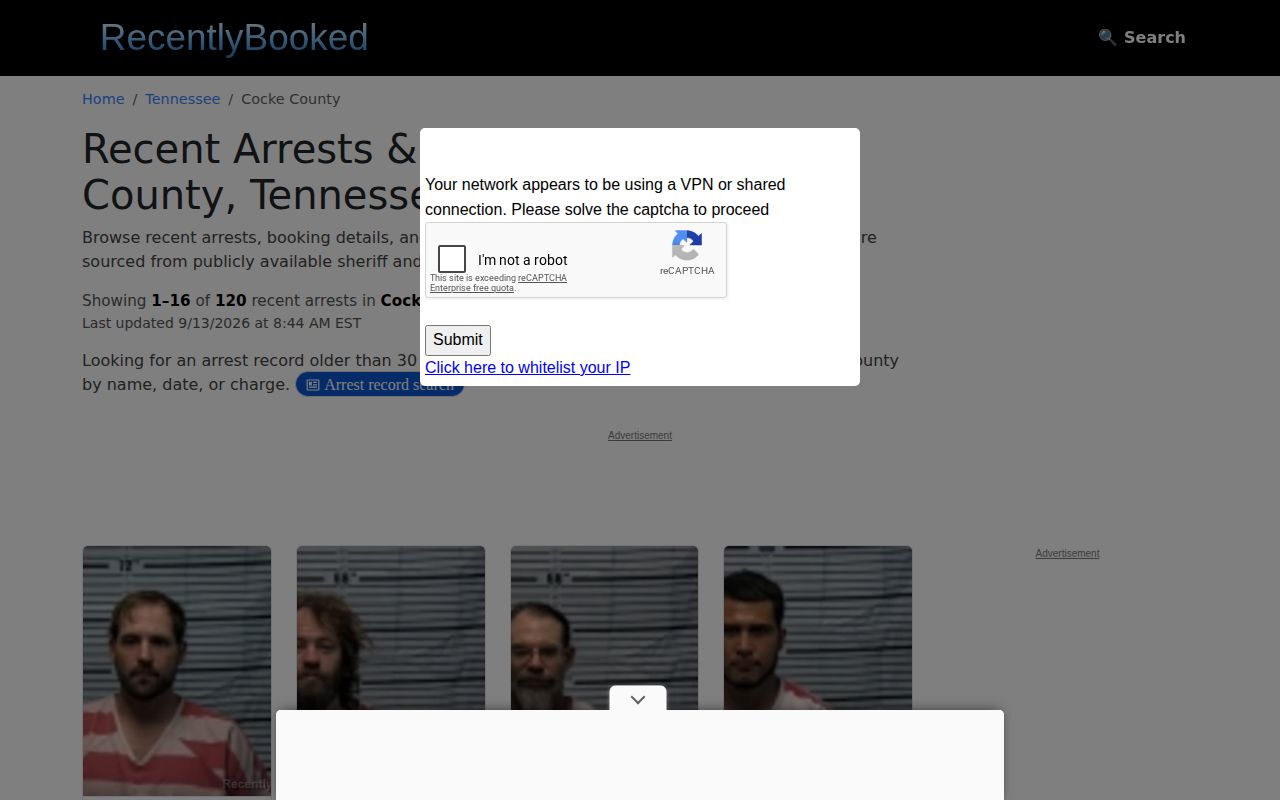Screen dimensions: 1280x800
Task: Open the second mugshot with long-haired man
Action: pos(391,628)
